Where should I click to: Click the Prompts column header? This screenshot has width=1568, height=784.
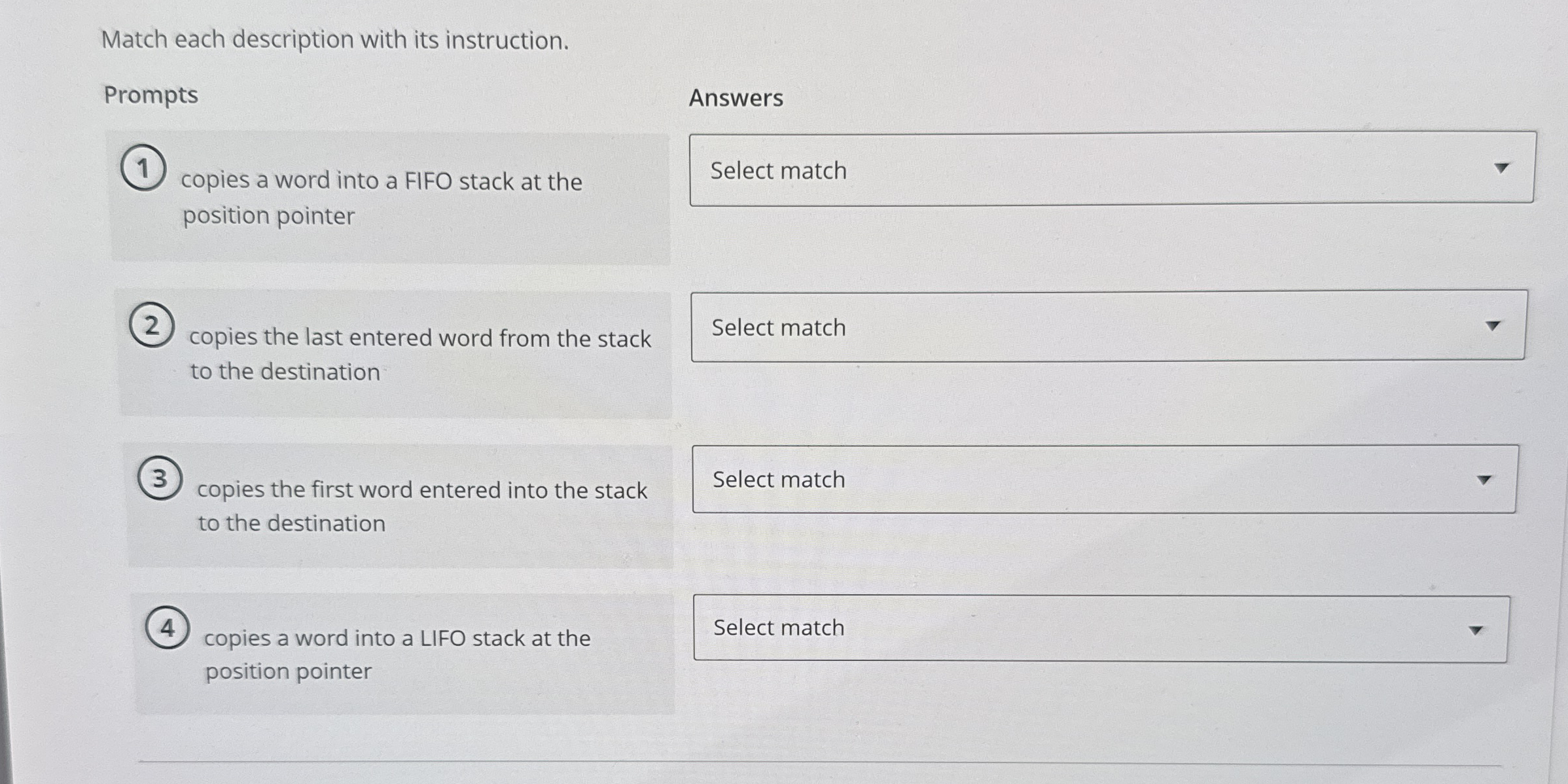152,95
